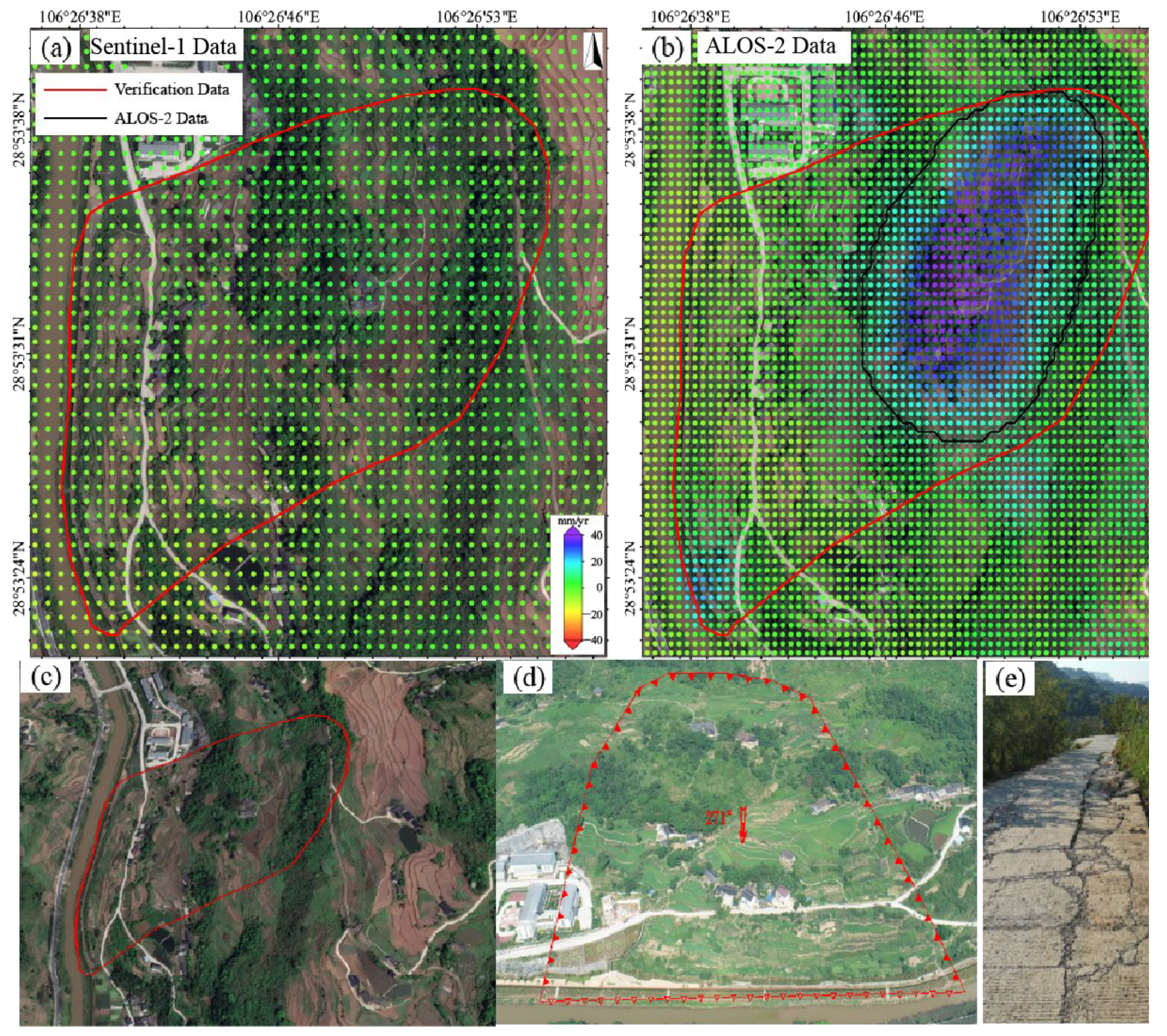Viewport: 1167px width, 1036px height.
Task: Click the red 271° direction arrow
Action: 742,825
